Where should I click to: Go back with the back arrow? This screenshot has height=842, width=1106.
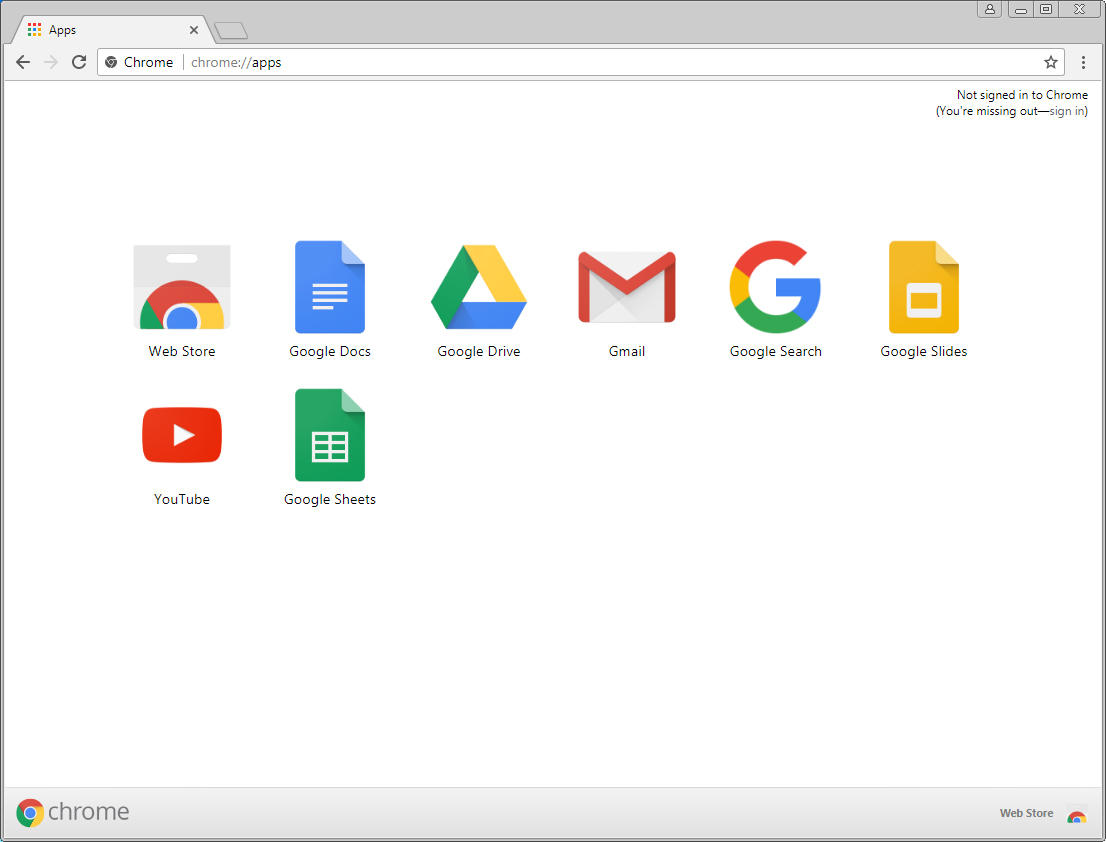point(23,62)
